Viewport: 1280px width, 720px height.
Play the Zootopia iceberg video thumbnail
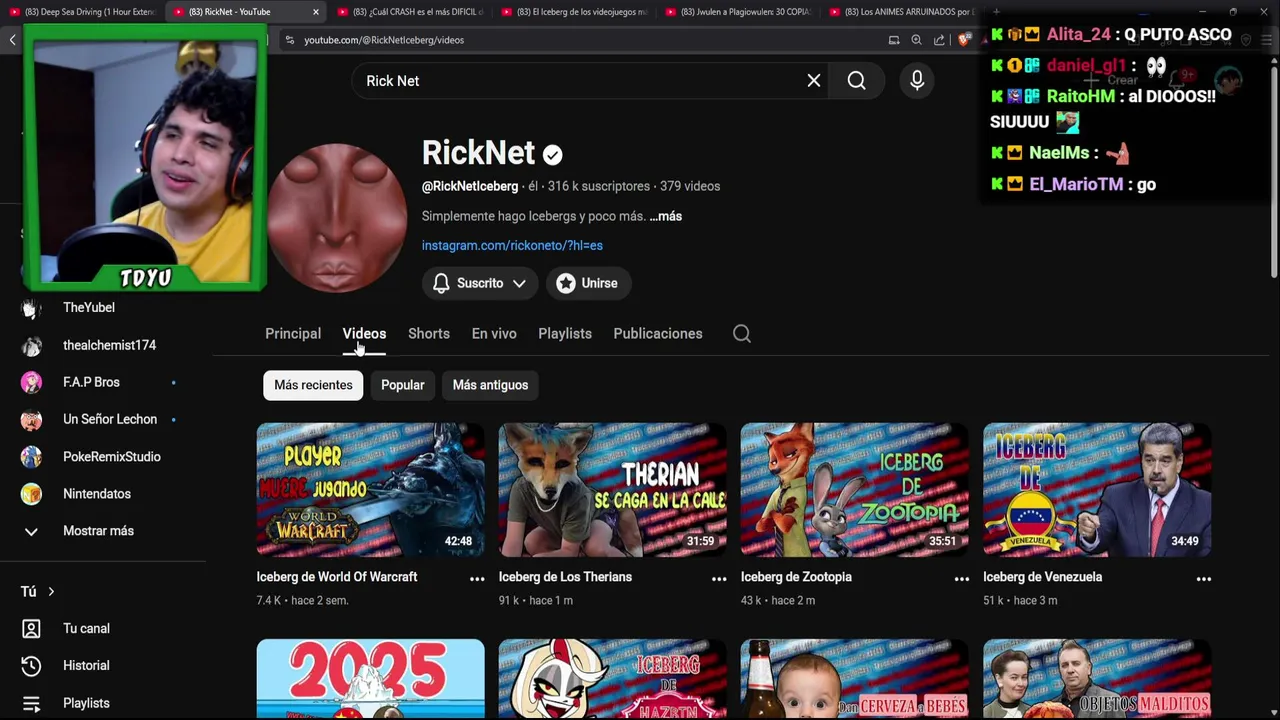coord(855,489)
